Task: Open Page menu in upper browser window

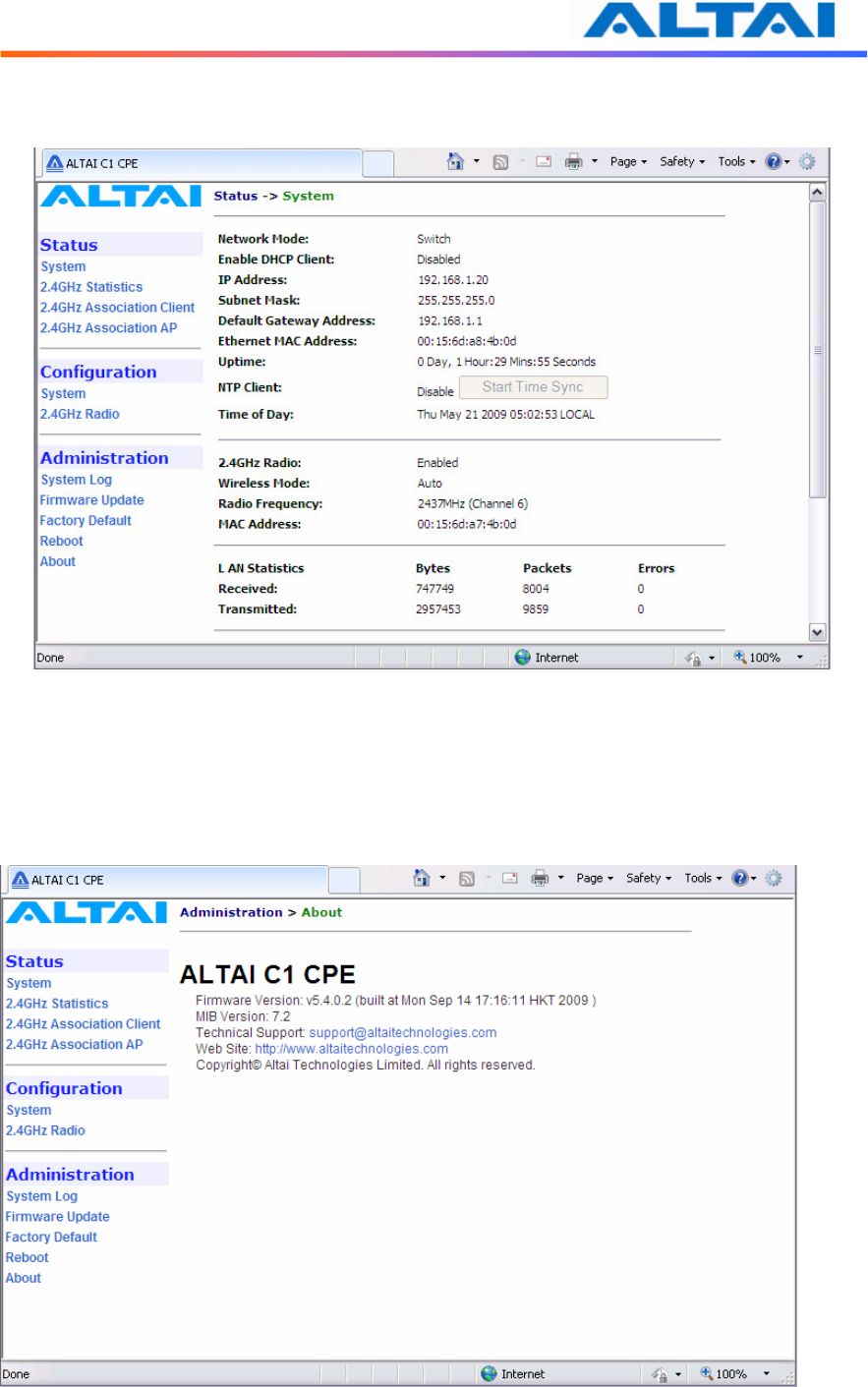Action: tap(628, 161)
